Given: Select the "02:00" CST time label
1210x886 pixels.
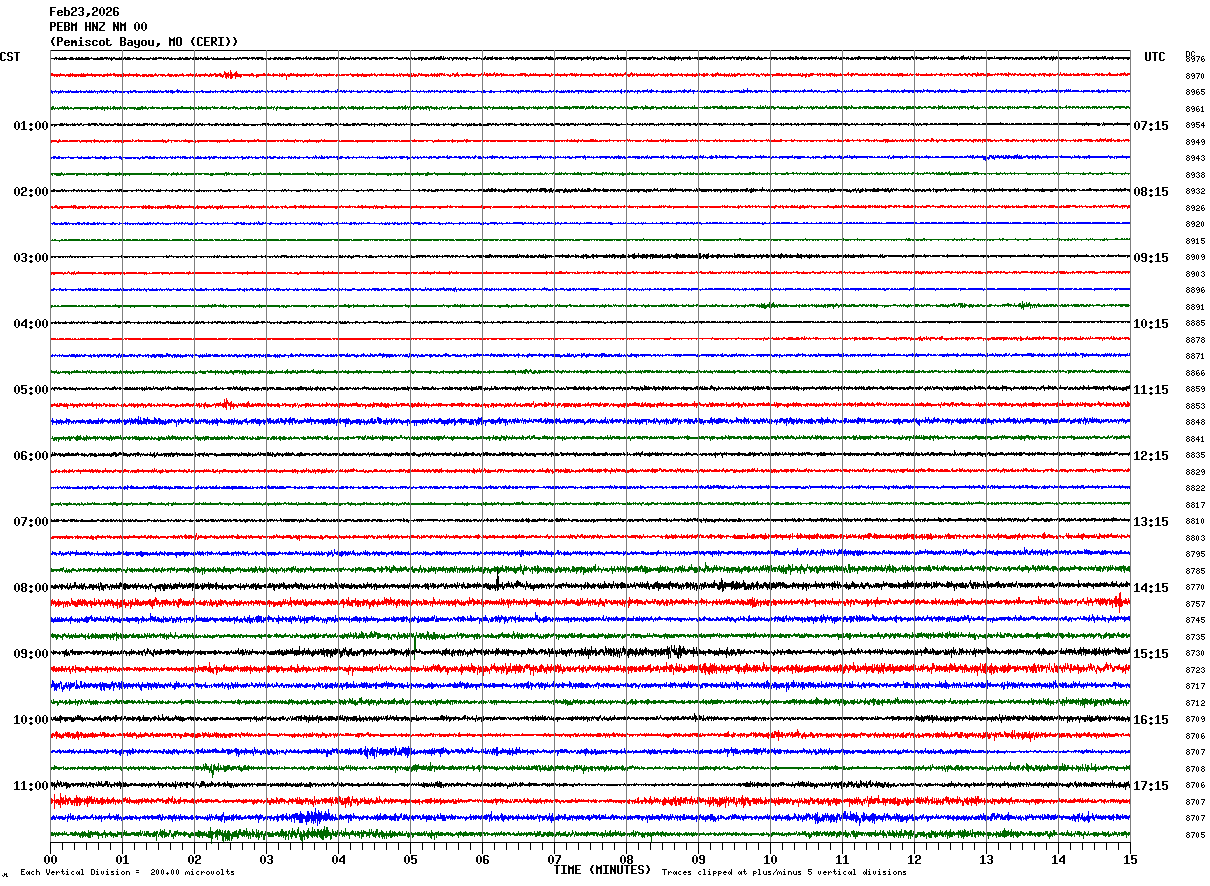Looking at the screenshot, I should tap(31, 192).
